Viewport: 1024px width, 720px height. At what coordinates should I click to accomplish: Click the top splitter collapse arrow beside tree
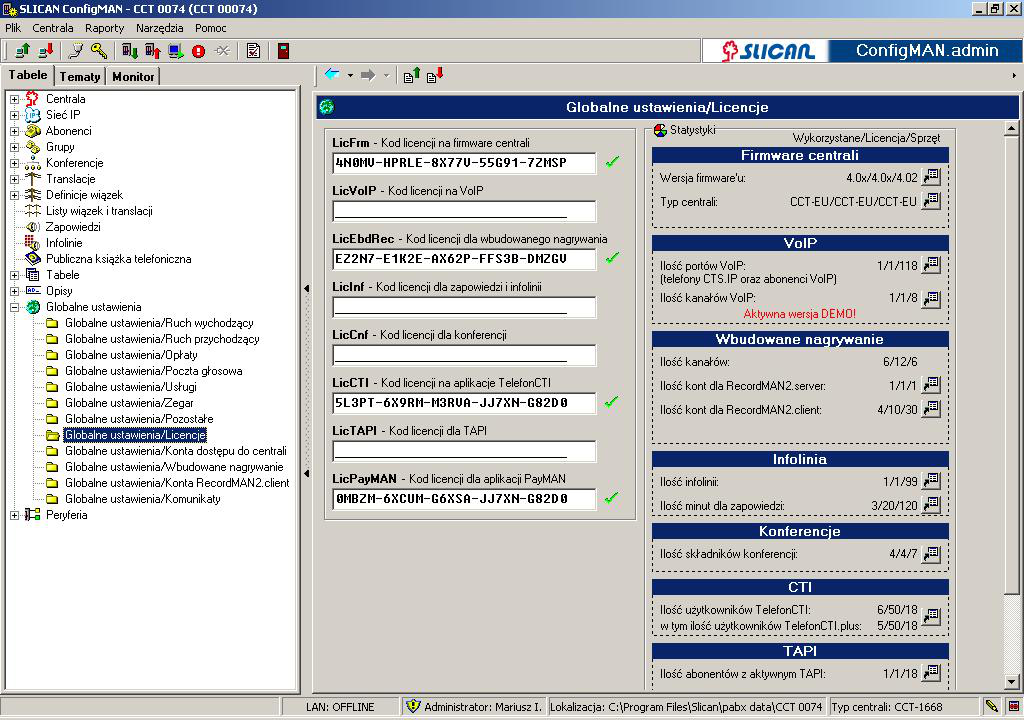(x=306, y=288)
